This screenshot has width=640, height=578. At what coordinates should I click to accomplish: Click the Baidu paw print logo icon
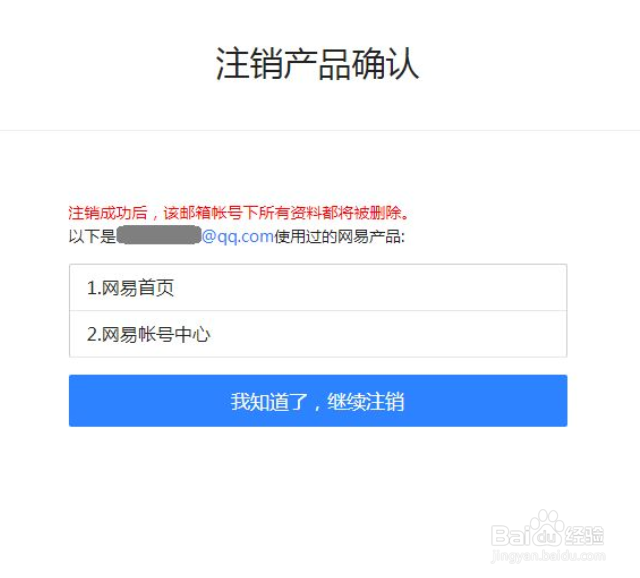coord(547,528)
